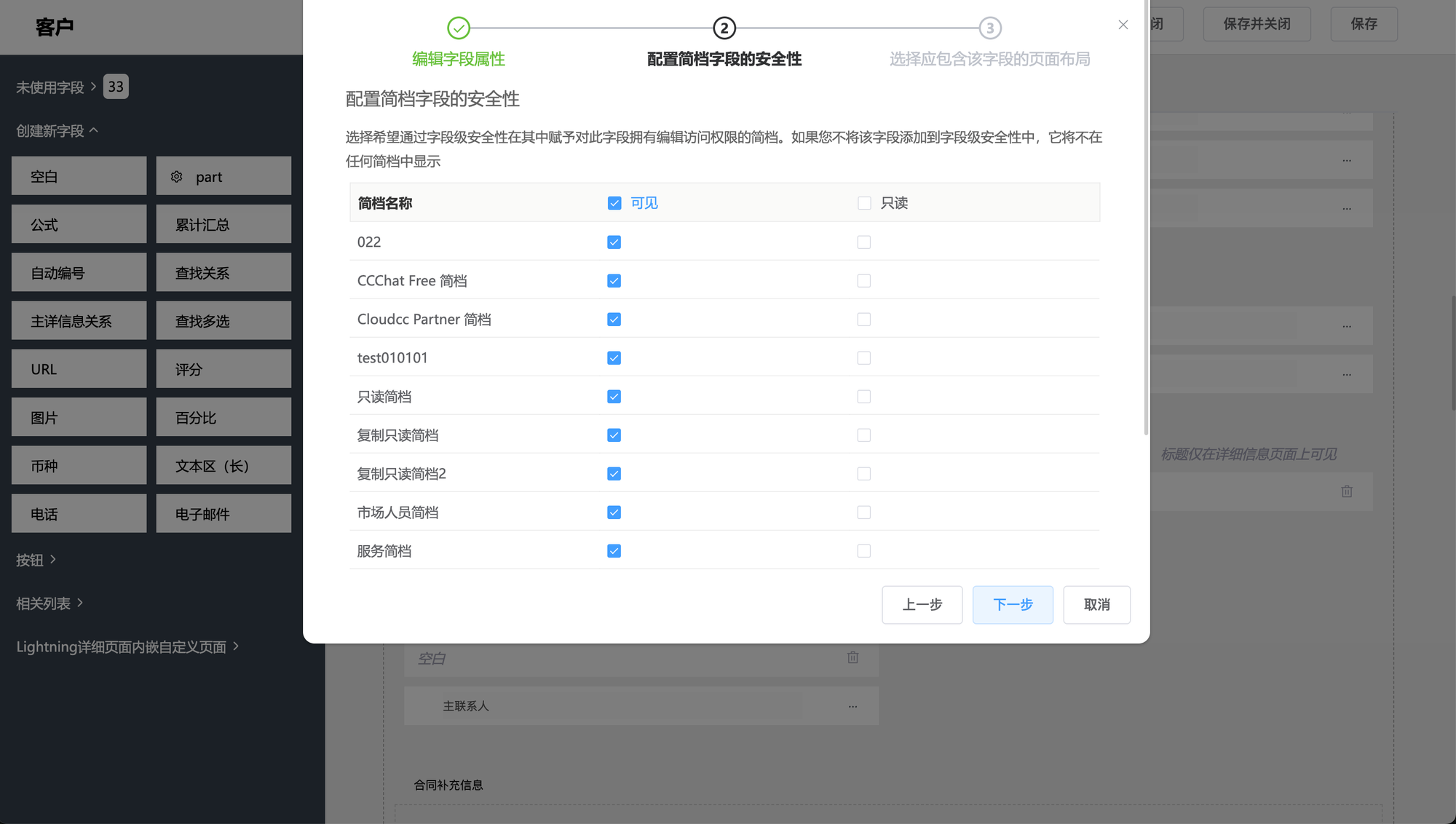Check read-only box for 服务简档
This screenshot has width=1456, height=824.
pos(864,551)
